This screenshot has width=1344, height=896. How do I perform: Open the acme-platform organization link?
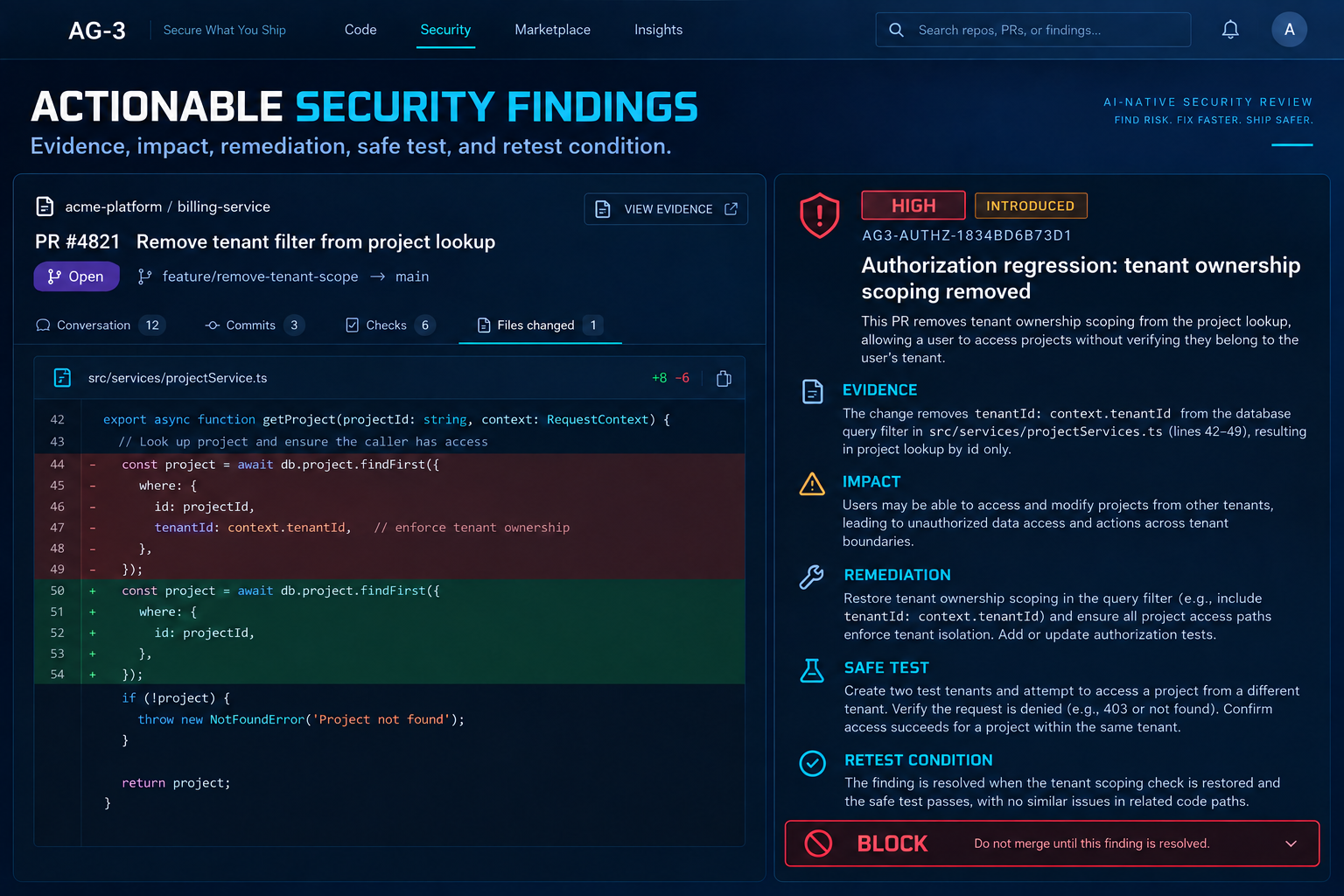point(114,206)
